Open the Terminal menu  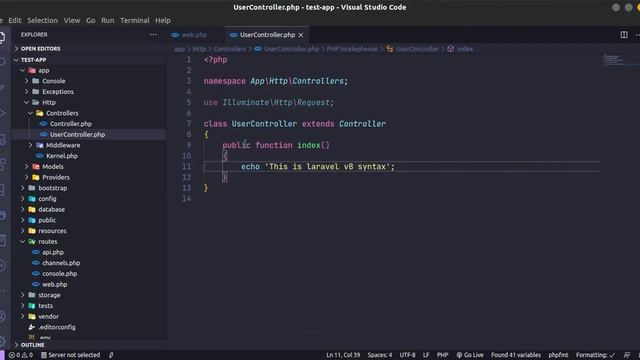click(x=135, y=20)
